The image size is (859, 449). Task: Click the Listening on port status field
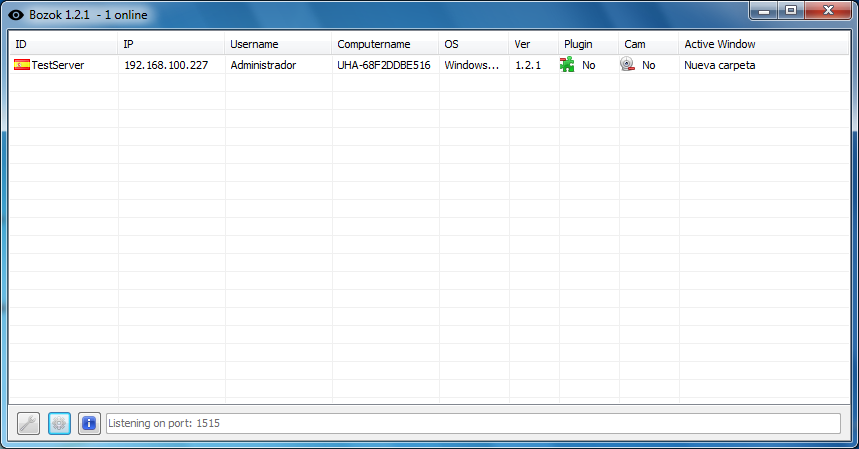tap(472, 423)
